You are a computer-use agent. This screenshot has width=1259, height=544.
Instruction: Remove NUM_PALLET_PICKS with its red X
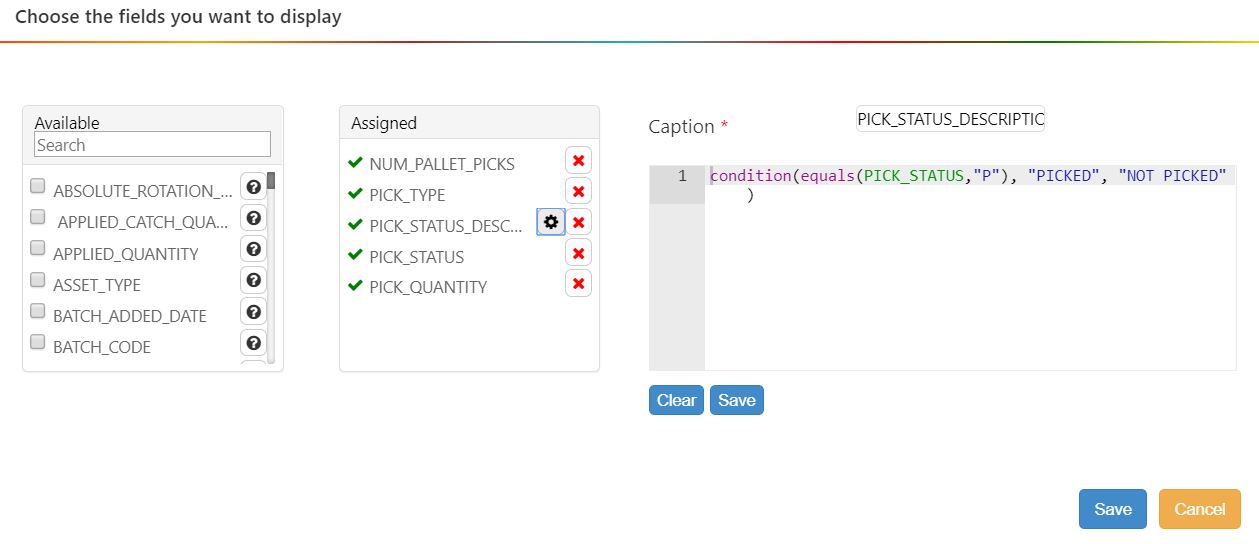click(578, 161)
